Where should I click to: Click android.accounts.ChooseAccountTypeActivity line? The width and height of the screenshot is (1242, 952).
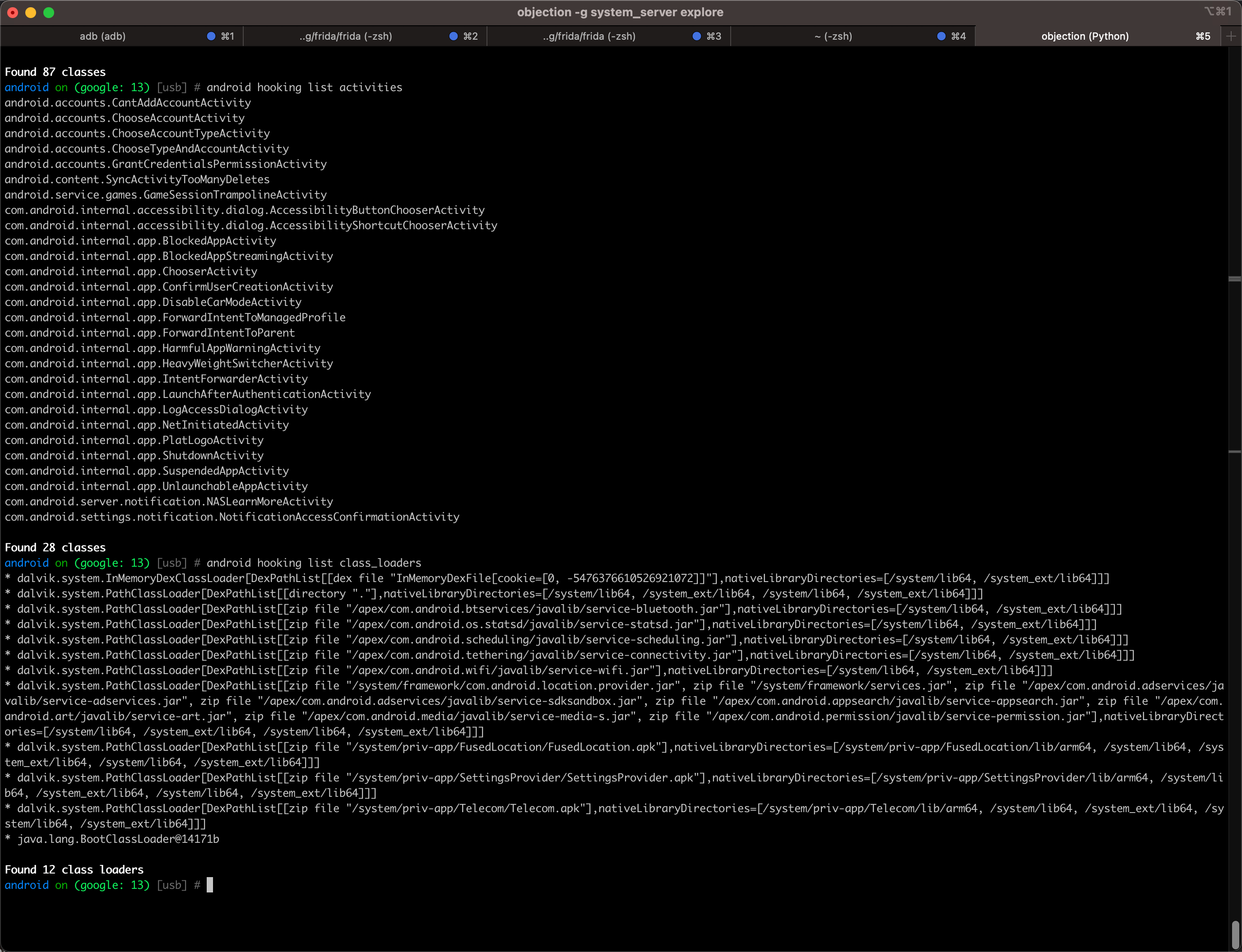coord(137,133)
